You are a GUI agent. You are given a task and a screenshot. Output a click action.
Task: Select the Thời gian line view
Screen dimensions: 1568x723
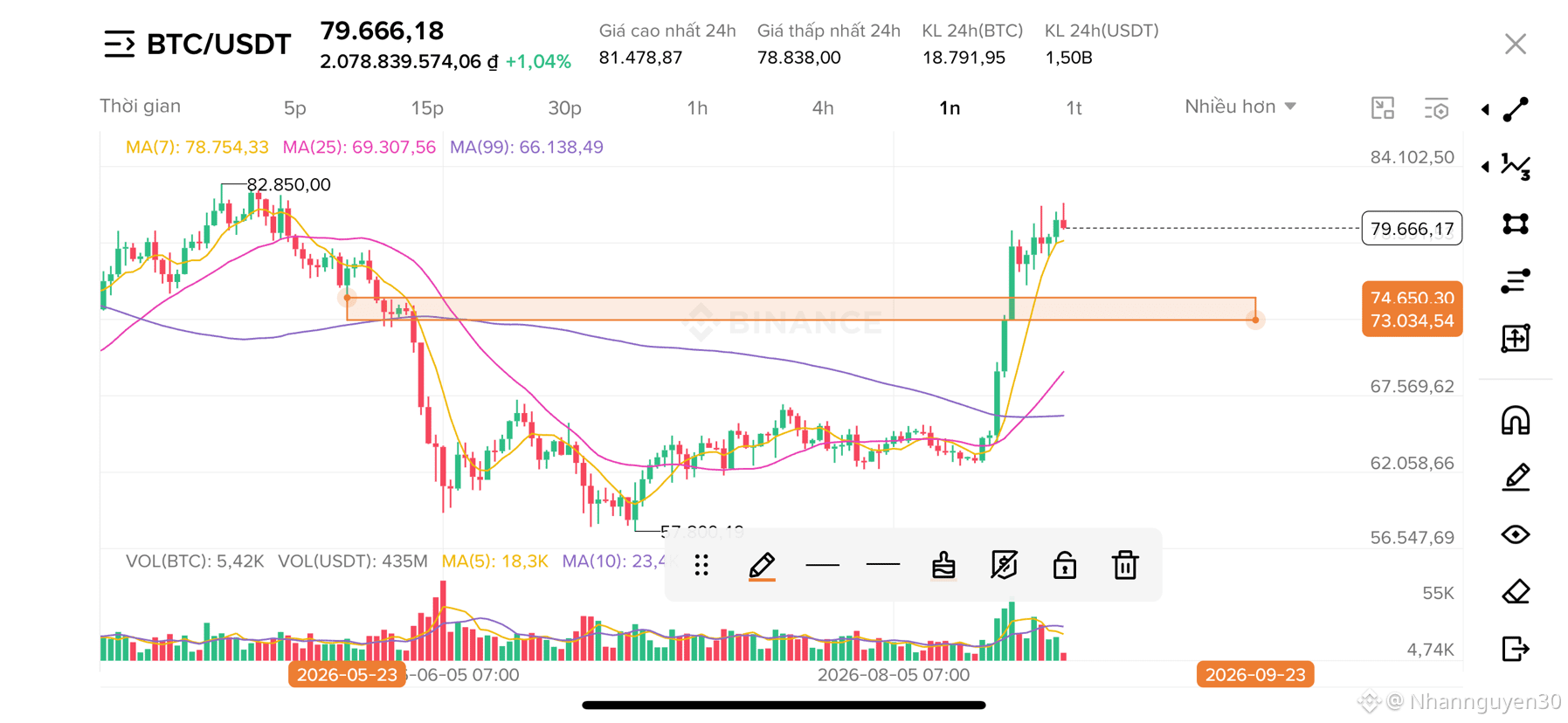(140, 107)
